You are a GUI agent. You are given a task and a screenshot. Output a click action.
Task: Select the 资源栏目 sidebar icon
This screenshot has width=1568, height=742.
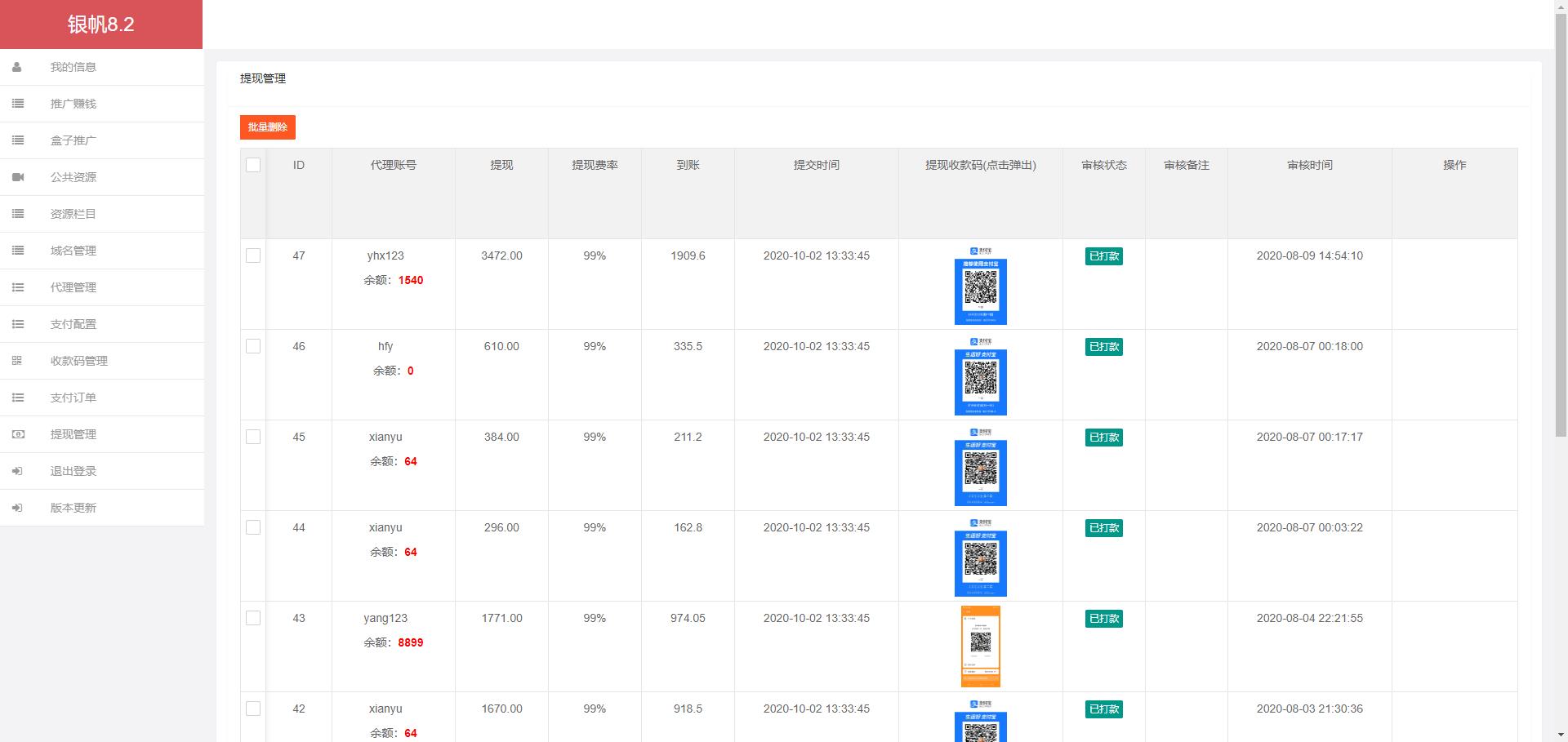pos(17,214)
